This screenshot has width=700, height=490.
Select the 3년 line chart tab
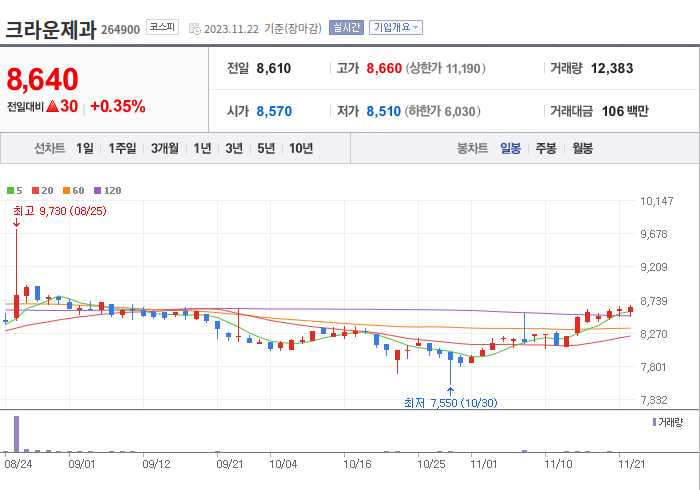[x=234, y=148]
